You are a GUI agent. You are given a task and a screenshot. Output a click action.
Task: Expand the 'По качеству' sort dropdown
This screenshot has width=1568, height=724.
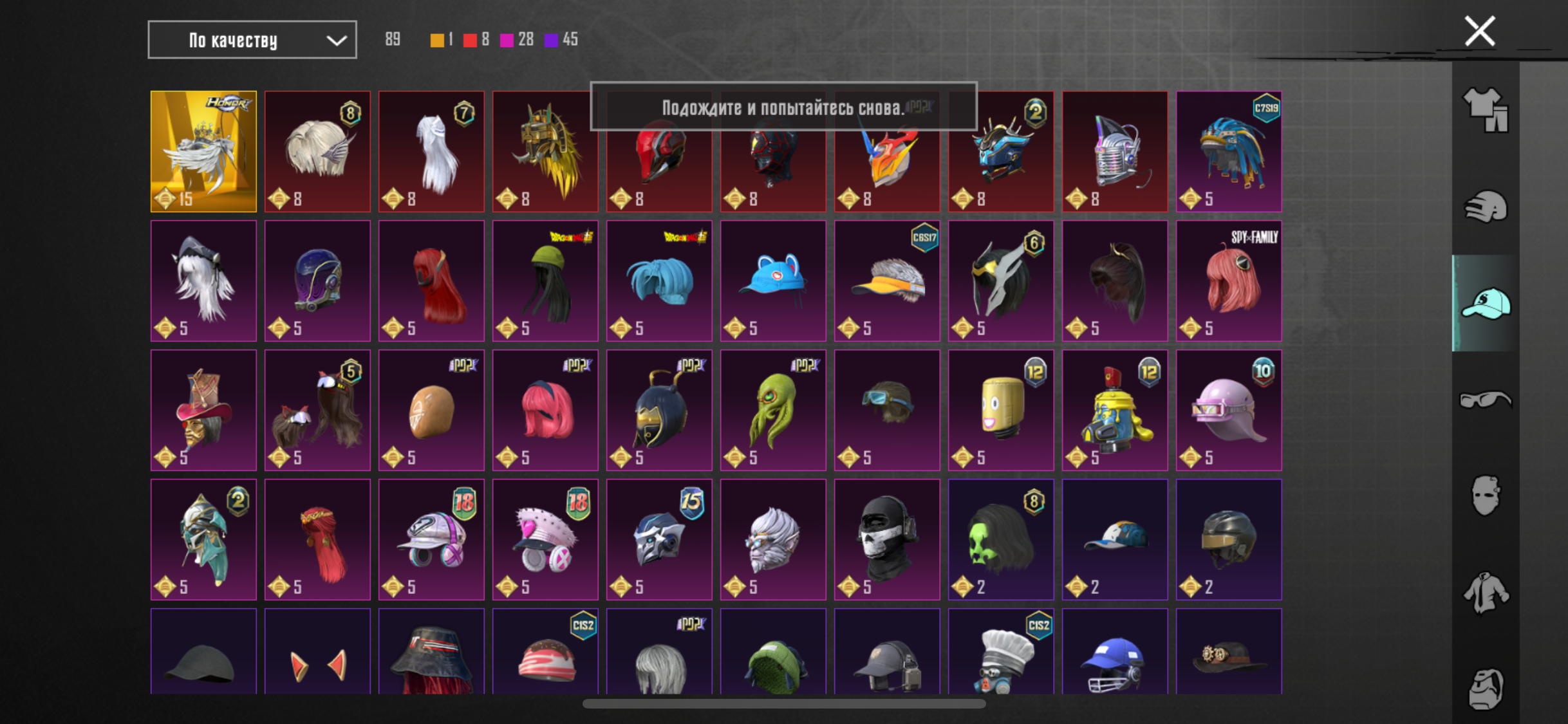point(252,40)
